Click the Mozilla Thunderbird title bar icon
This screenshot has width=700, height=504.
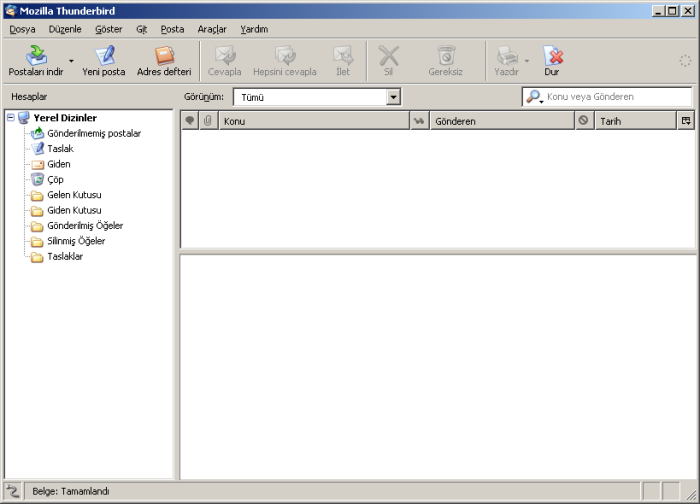(x=11, y=11)
